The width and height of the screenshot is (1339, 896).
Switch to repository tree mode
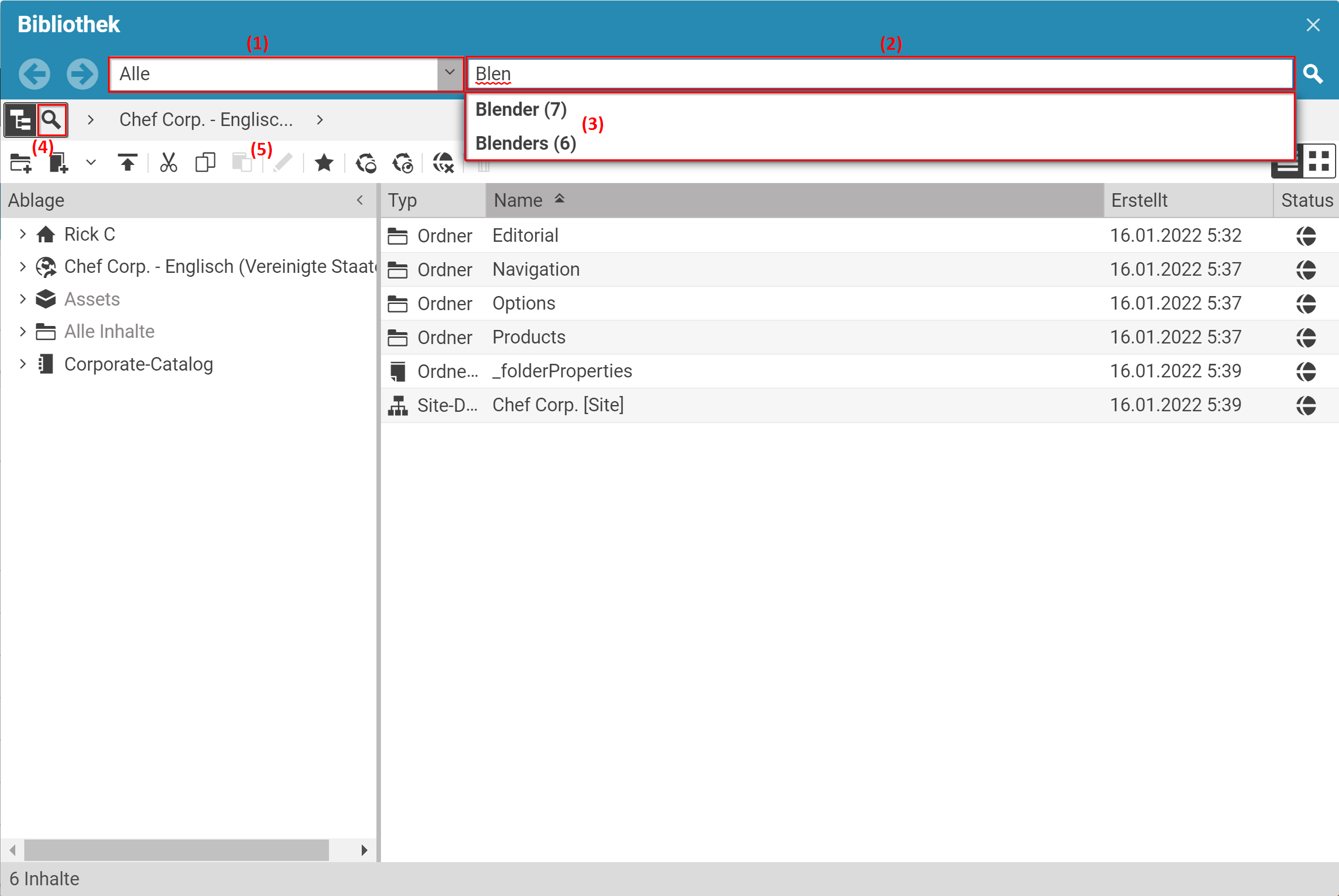(x=20, y=120)
